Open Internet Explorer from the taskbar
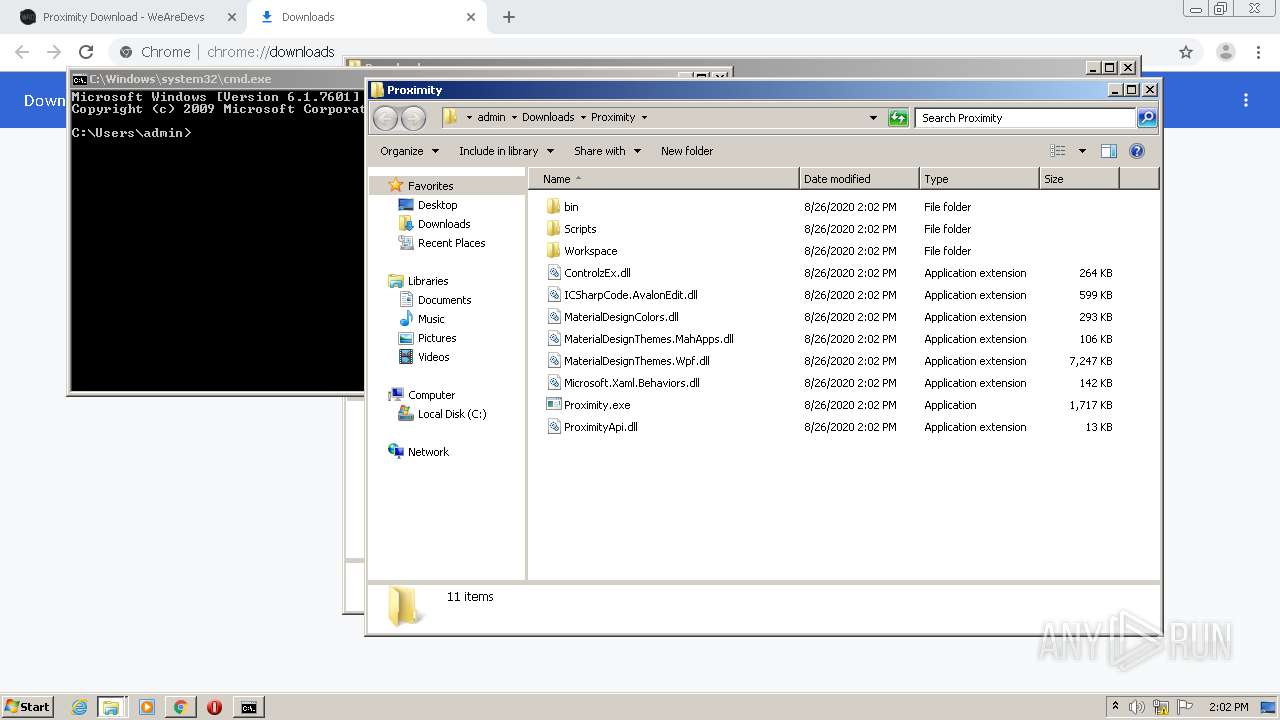The width and height of the screenshot is (1280, 720). point(80,707)
